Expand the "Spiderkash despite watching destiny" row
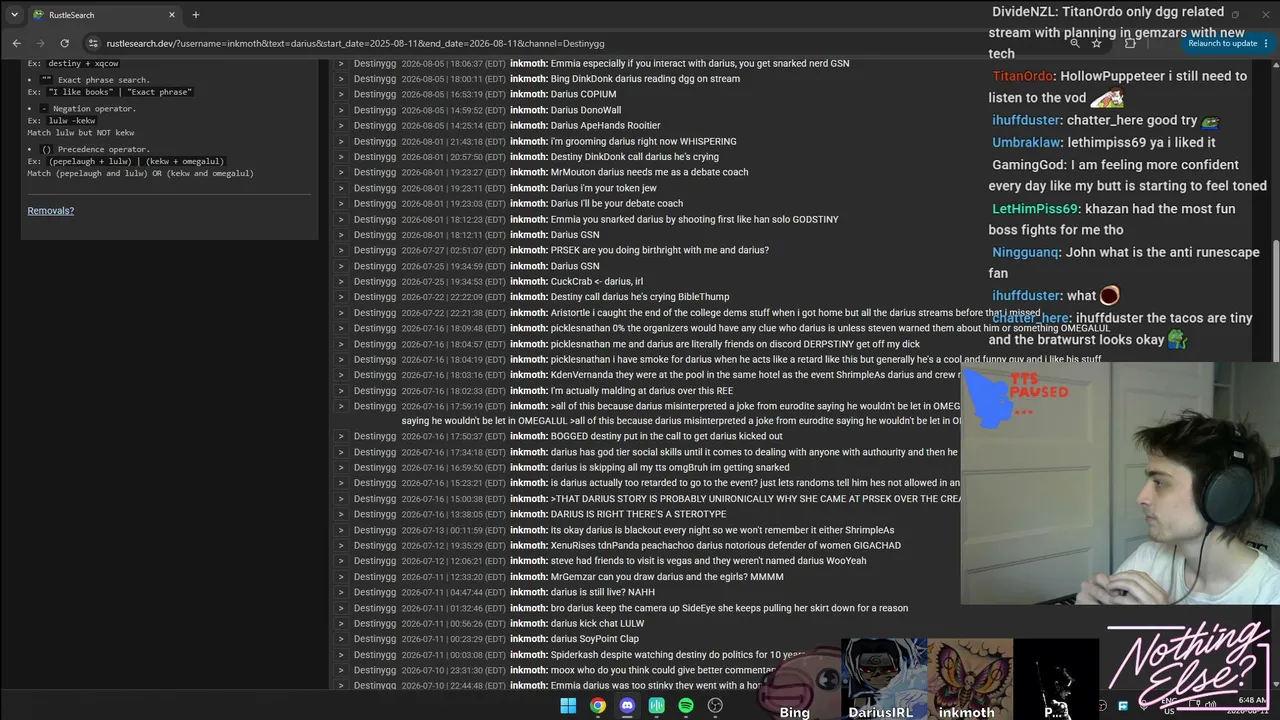Screen dimensions: 1280x720 341,655
